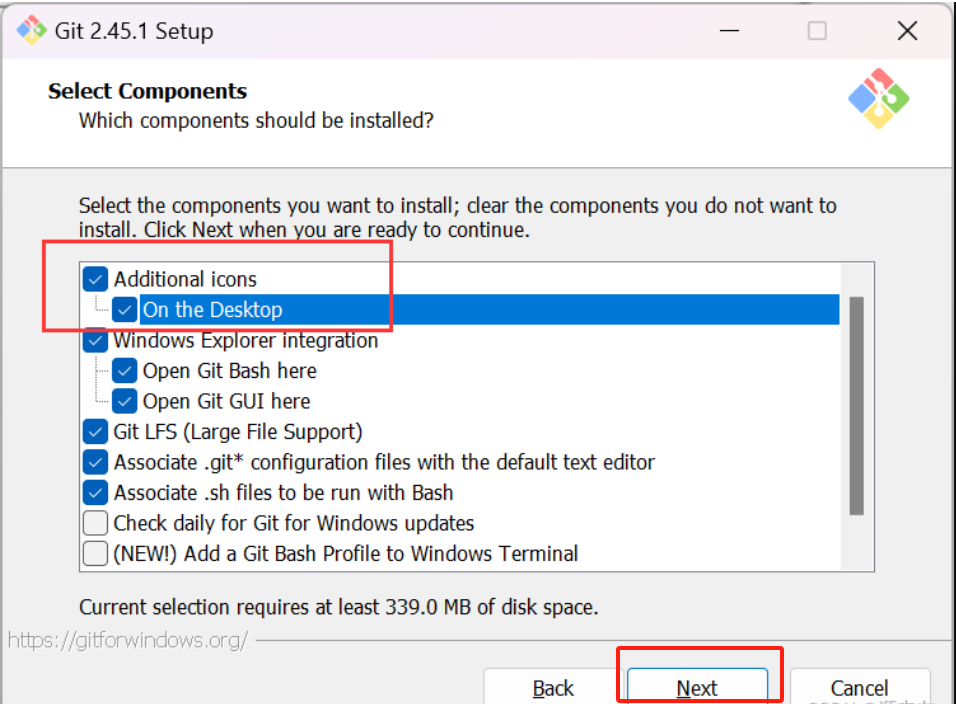
Task: Uncheck the Additional icons checkbox
Action: [x=96, y=279]
